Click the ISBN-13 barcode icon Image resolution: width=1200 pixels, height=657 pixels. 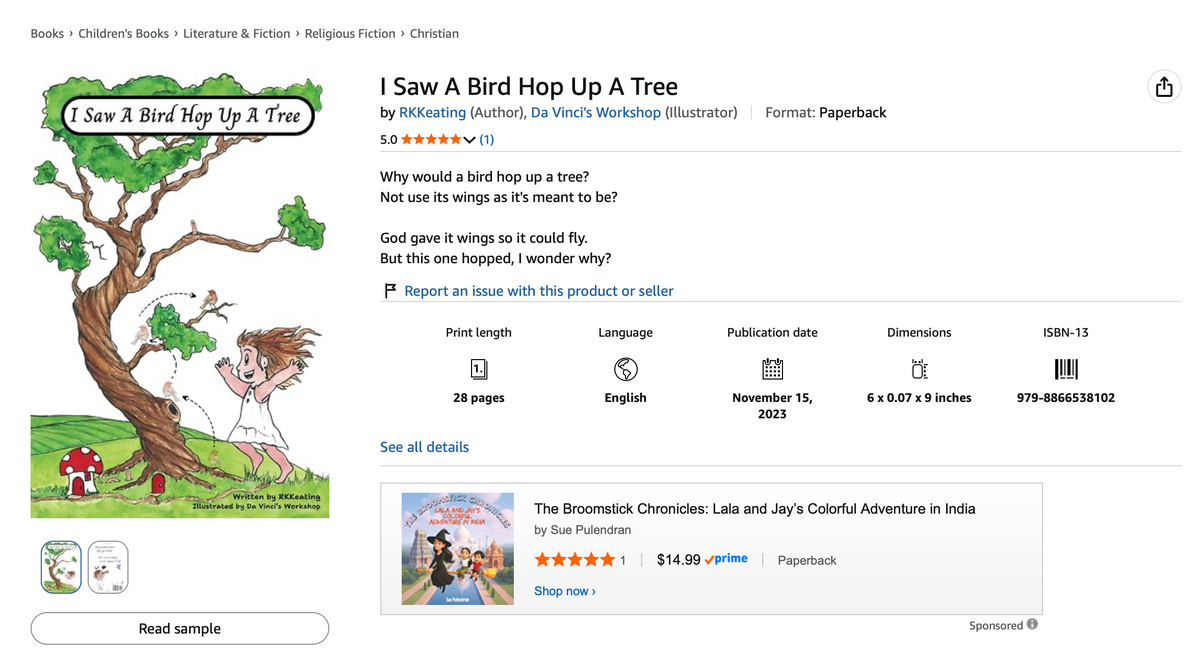pyautogui.click(x=1066, y=369)
